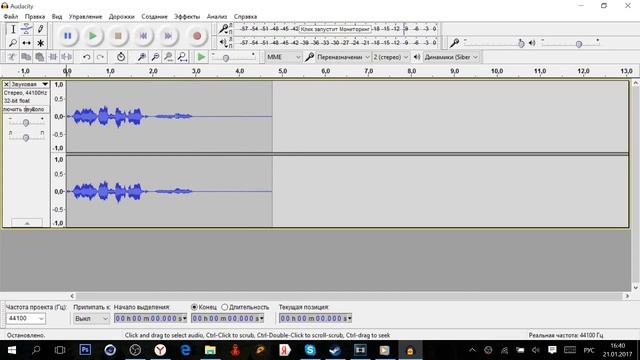This screenshot has height=360, width=640.
Task: Click the red Record button
Action: coord(197,36)
